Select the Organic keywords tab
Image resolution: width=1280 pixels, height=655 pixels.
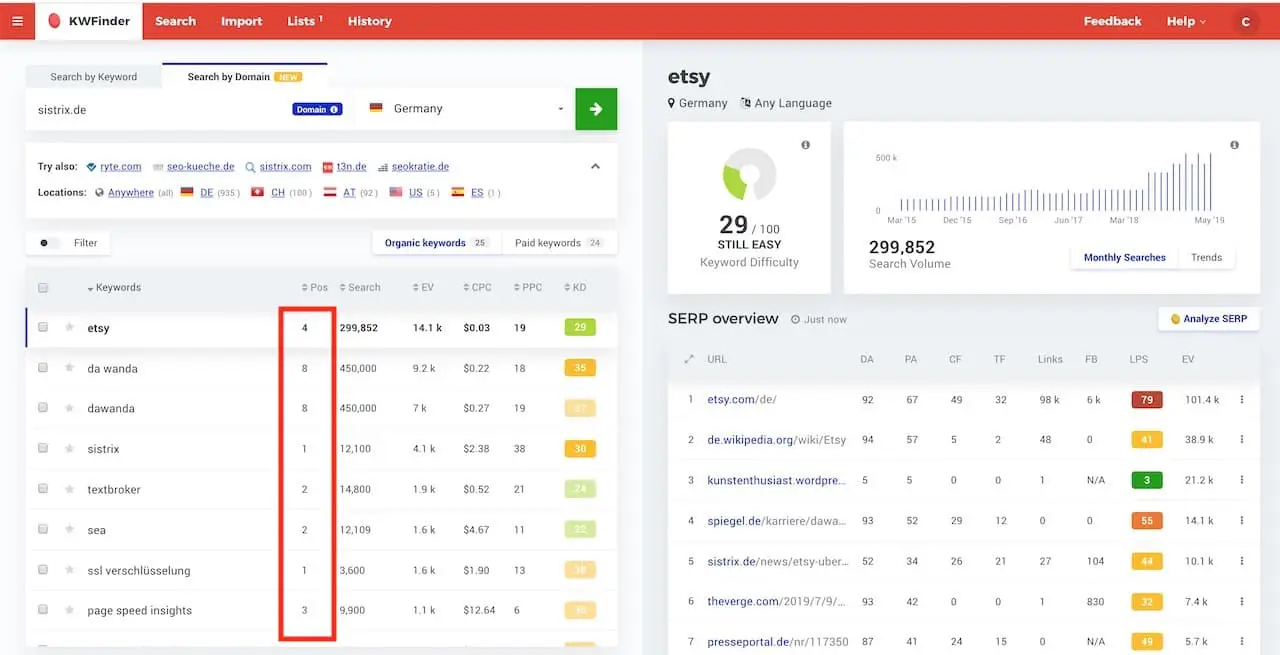435,243
